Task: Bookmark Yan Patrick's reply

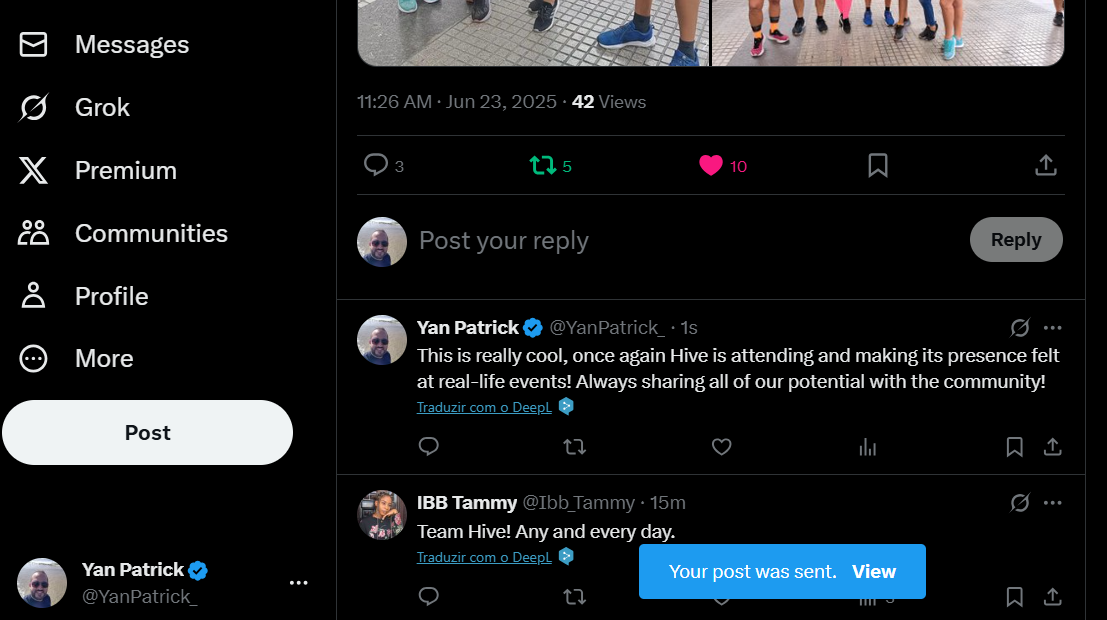Action: click(1015, 447)
